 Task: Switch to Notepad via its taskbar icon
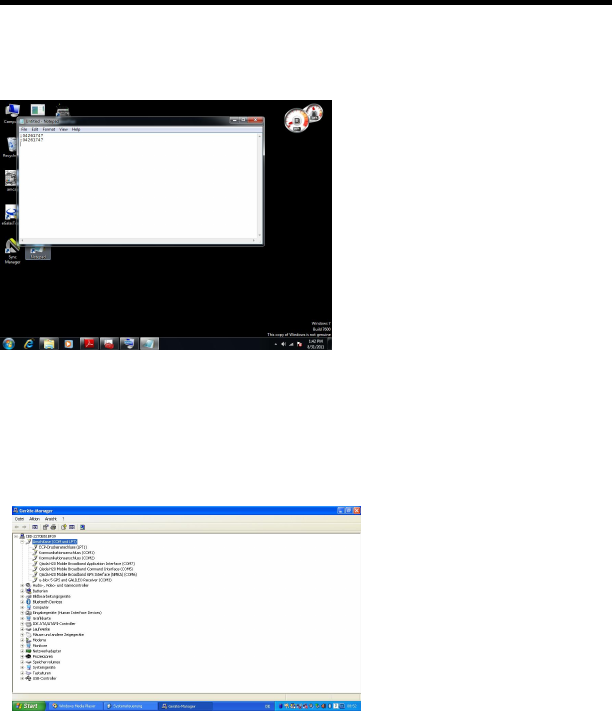click(x=149, y=344)
